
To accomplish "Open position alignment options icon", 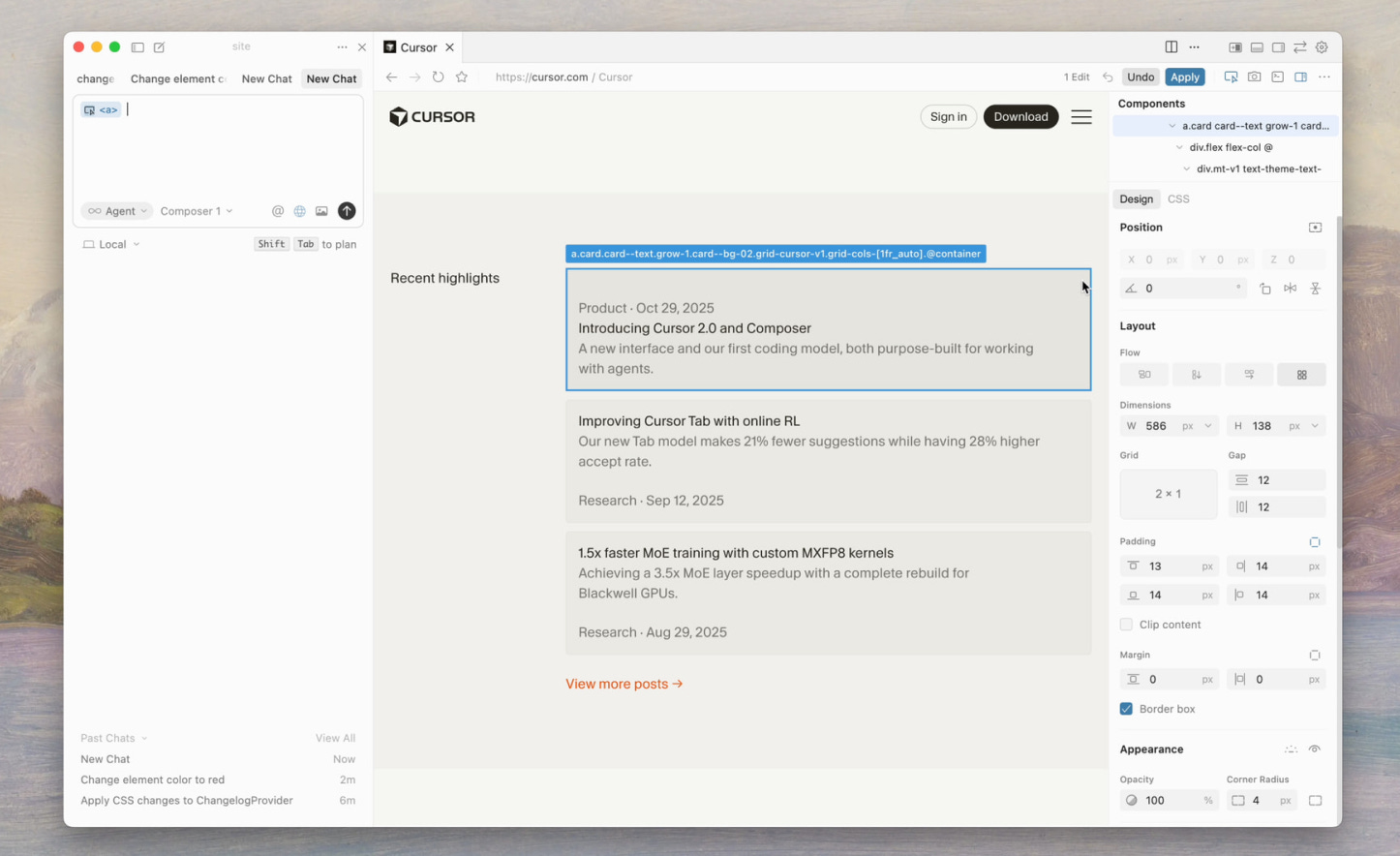I will point(1315,228).
